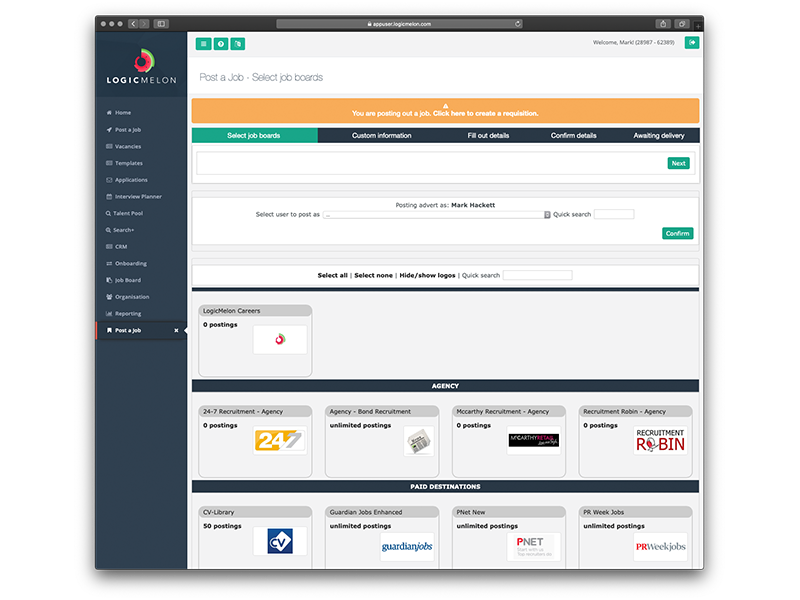Switch to Select job boards step
Viewport: 800px width, 600px height.
click(254, 136)
